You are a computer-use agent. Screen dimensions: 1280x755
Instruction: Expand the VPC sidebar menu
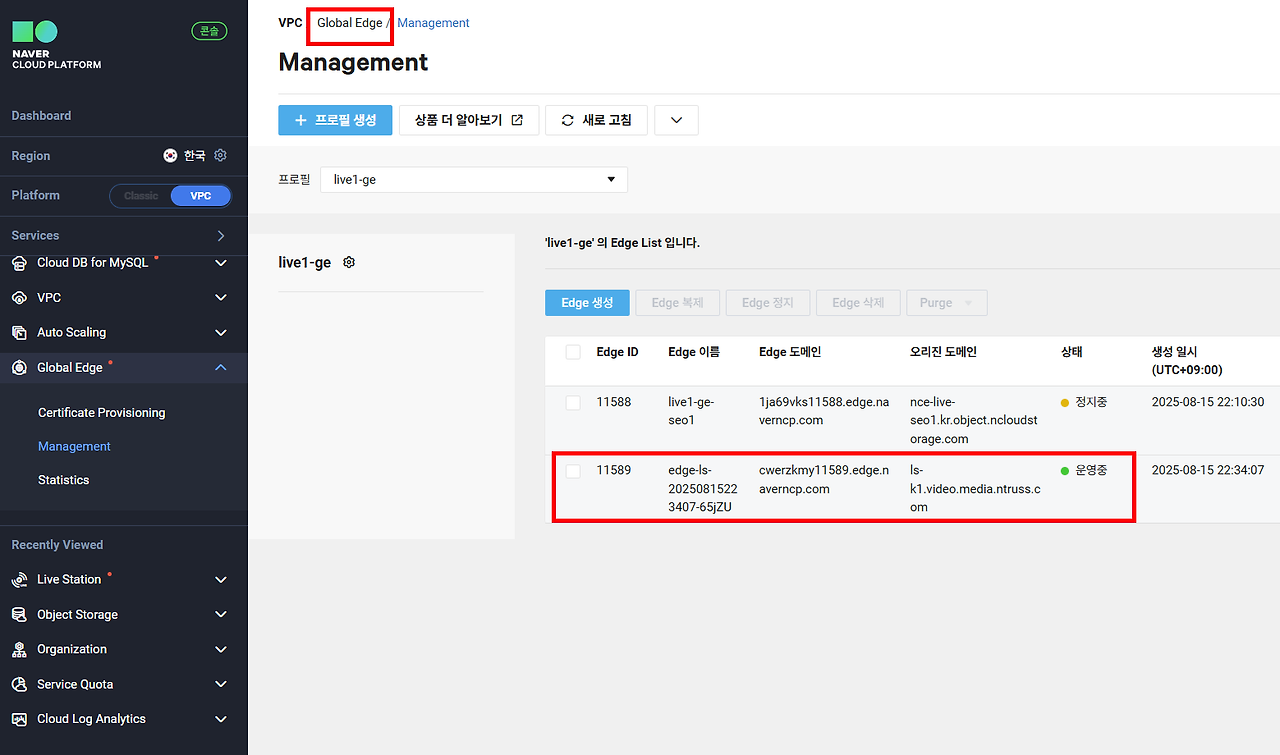pyautogui.click(x=221, y=298)
